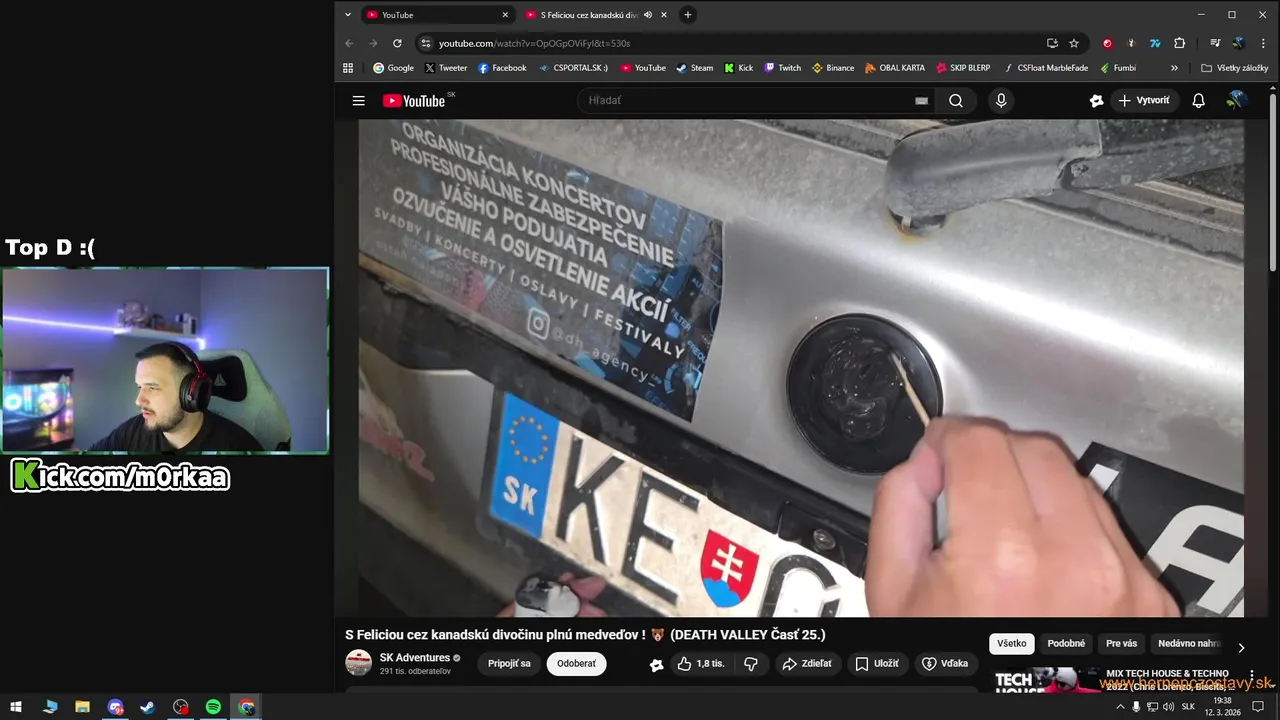Select the Nedávno nahrané filter chip
1280x720 pixels.
tap(1188, 644)
